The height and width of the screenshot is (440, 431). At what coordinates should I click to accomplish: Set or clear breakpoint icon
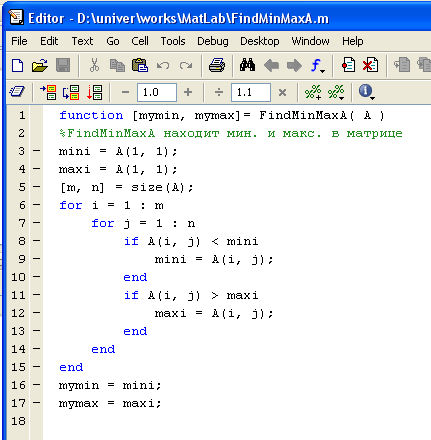tap(348, 65)
